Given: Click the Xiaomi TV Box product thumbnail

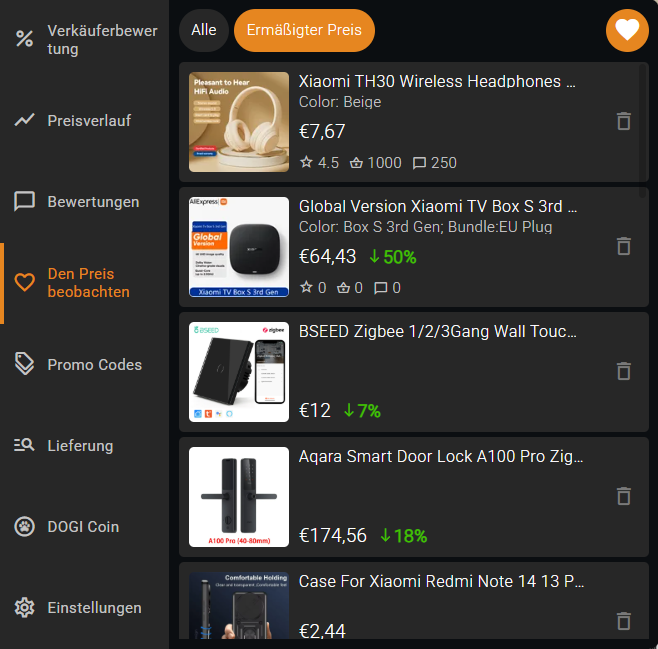Looking at the screenshot, I should click(239, 247).
